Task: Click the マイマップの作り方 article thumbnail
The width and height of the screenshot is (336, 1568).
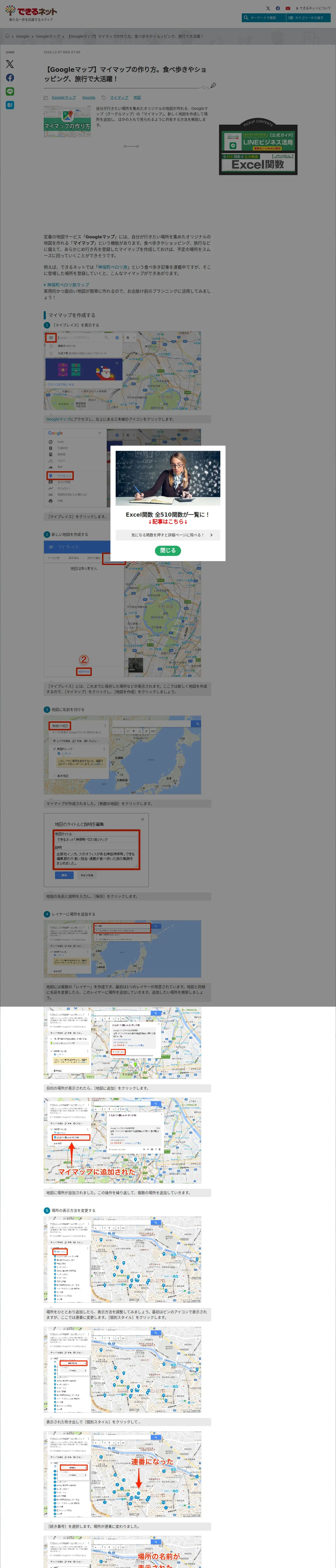Action: click(x=67, y=121)
